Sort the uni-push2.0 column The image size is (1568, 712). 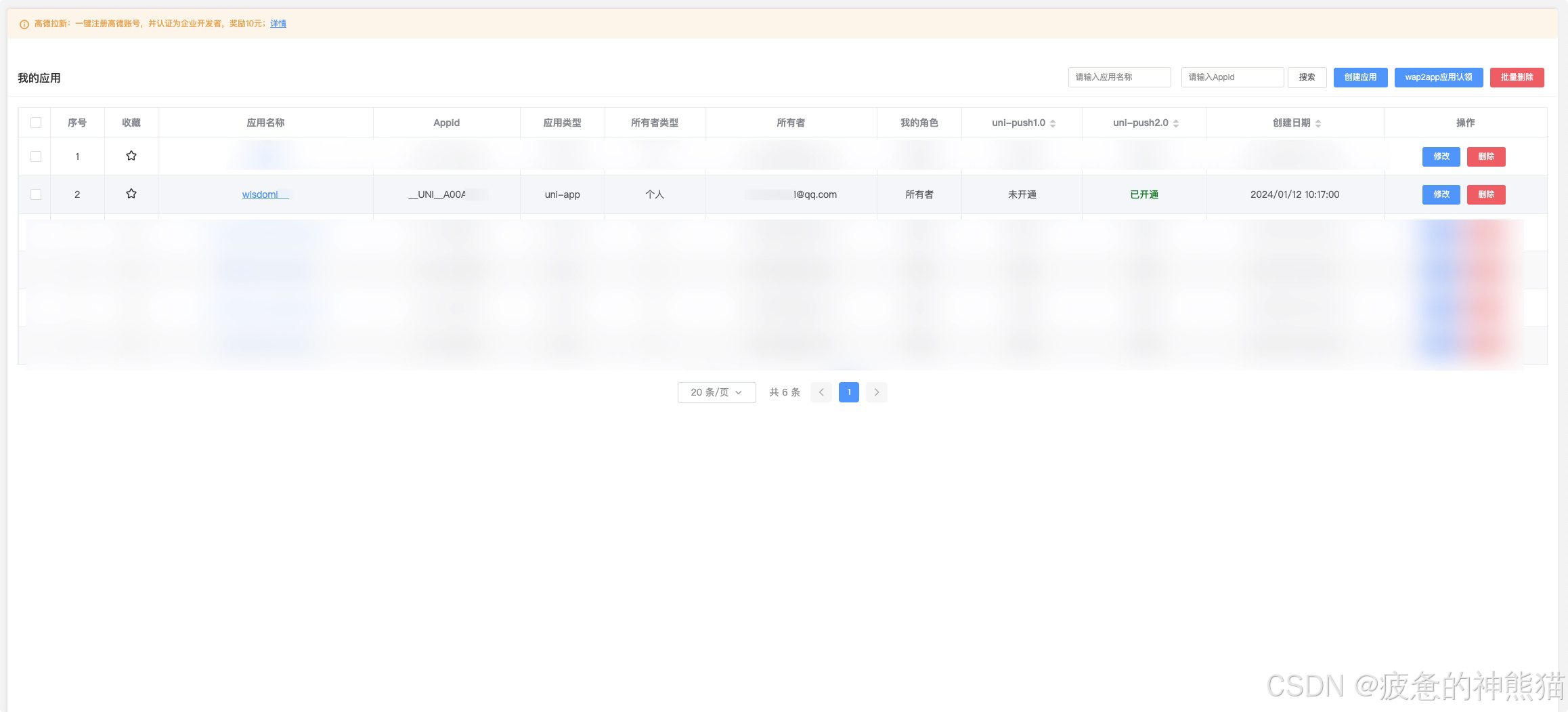click(x=1176, y=123)
